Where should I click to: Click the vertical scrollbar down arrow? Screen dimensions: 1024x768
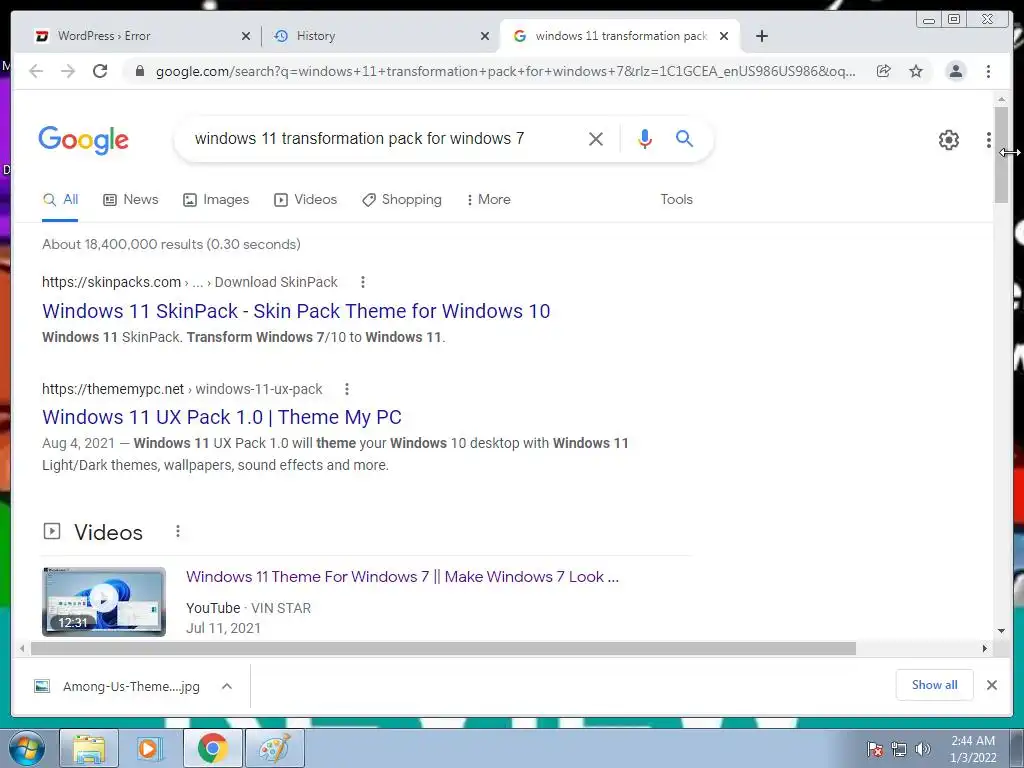click(x=1001, y=631)
